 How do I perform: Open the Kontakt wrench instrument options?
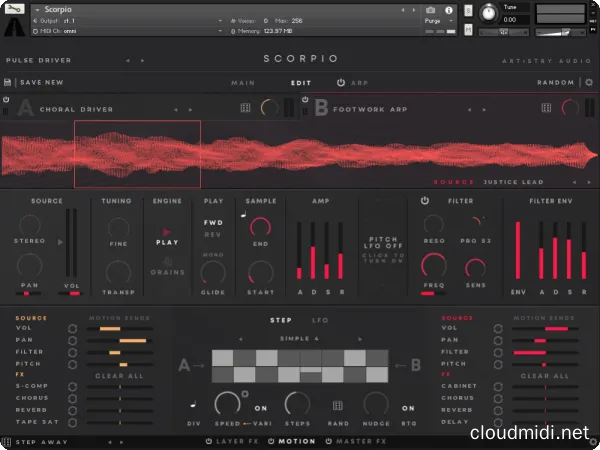click(x=15, y=8)
